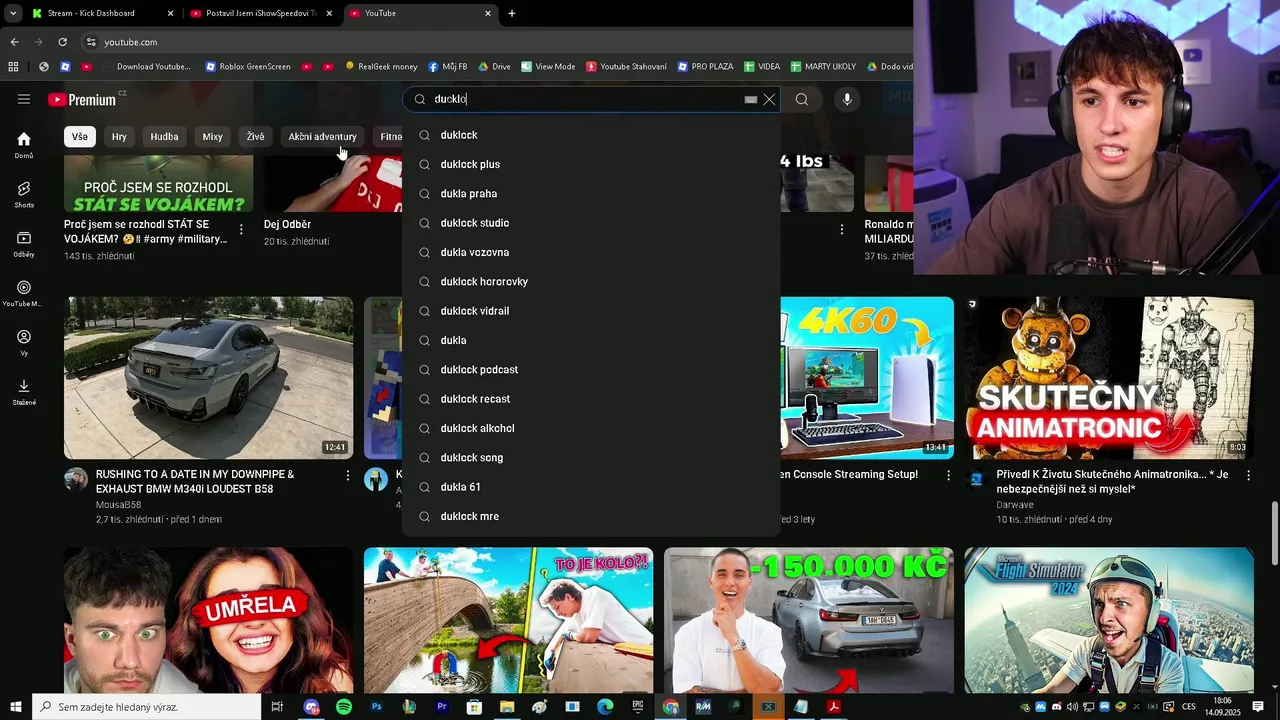Open Shorts in the sidebar
1280x720 pixels.
[24, 194]
